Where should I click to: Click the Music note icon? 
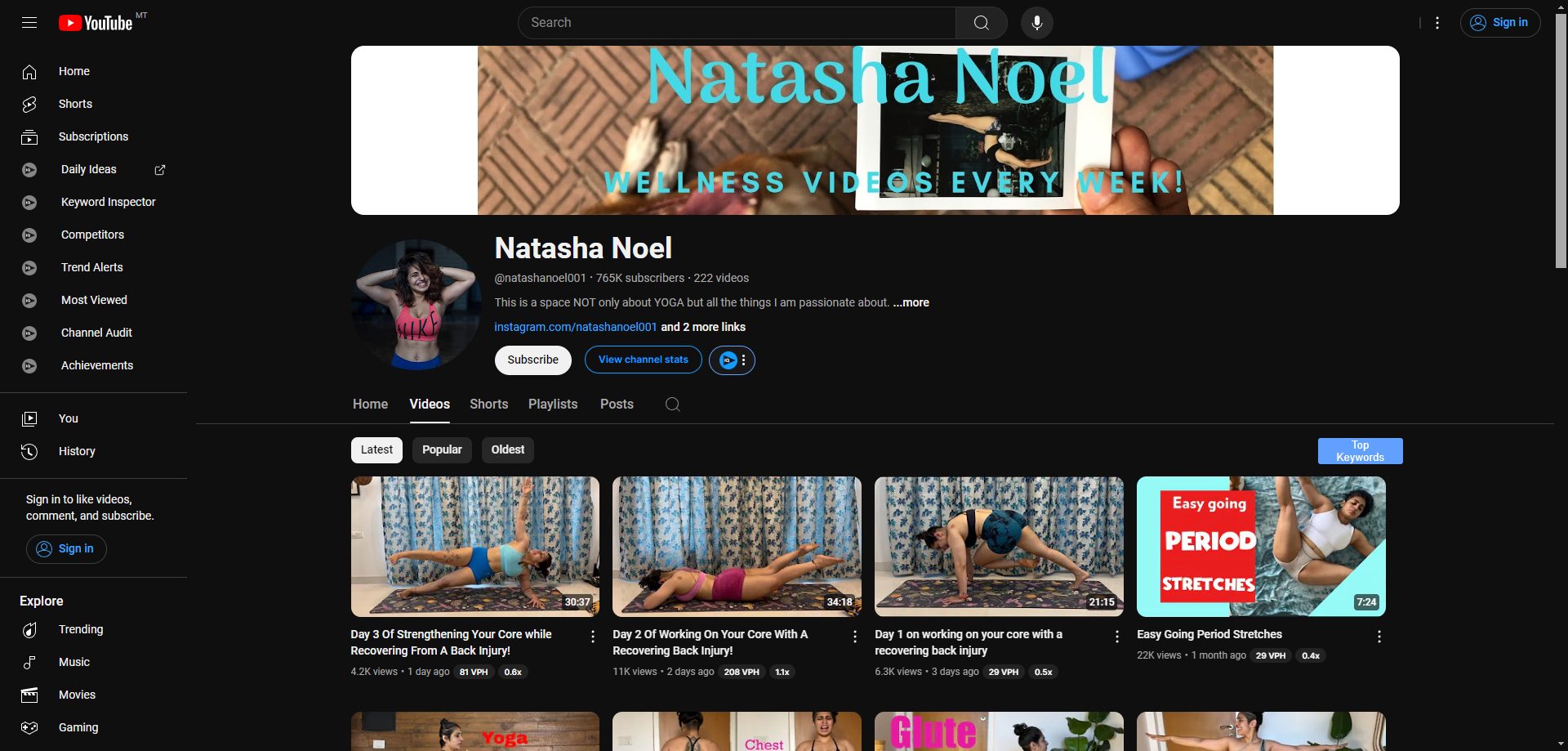point(29,663)
